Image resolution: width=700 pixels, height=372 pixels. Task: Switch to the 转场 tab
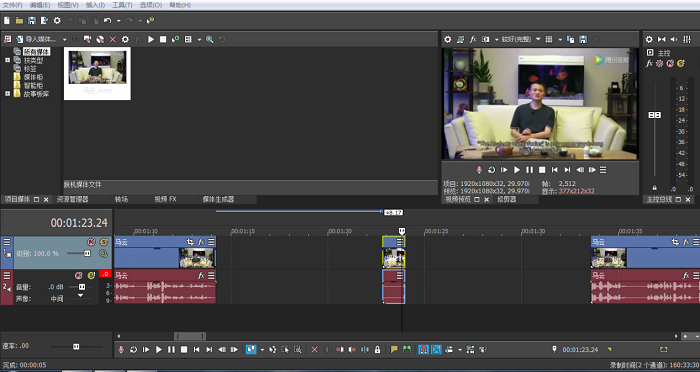point(121,199)
